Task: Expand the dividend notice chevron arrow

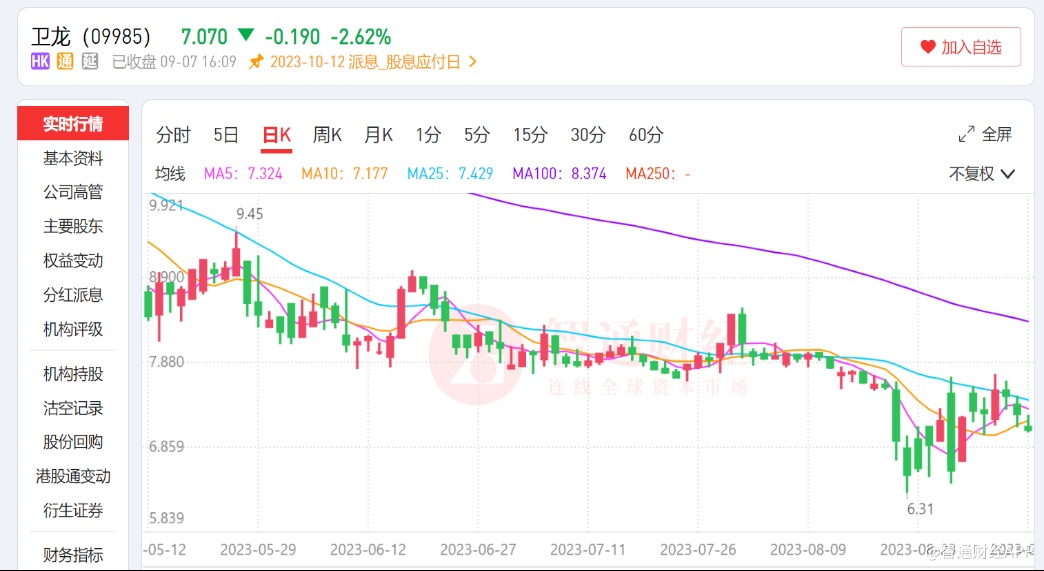Action: [473, 62]
